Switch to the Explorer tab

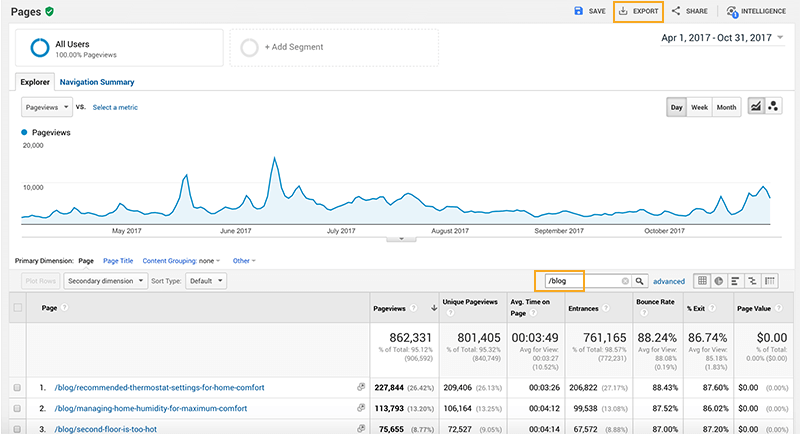coord(35,82)
